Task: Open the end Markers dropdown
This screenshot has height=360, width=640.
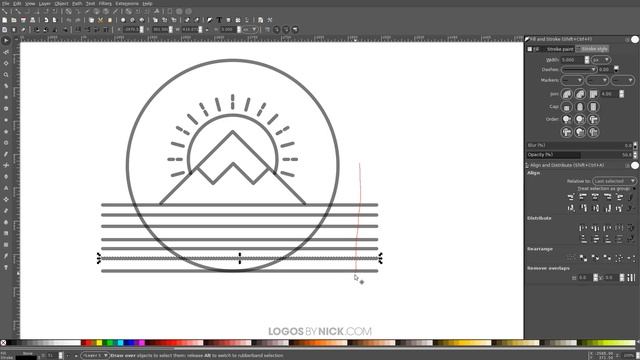Action: click(x=623, y=80)
